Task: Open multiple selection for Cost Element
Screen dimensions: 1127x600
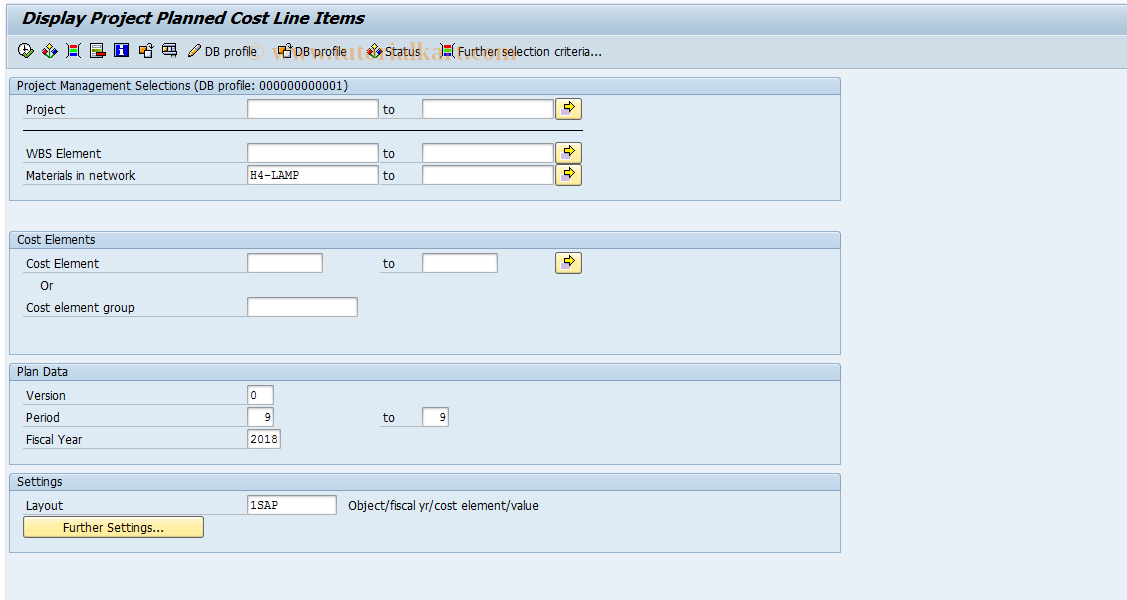Action: pos(569,263)
